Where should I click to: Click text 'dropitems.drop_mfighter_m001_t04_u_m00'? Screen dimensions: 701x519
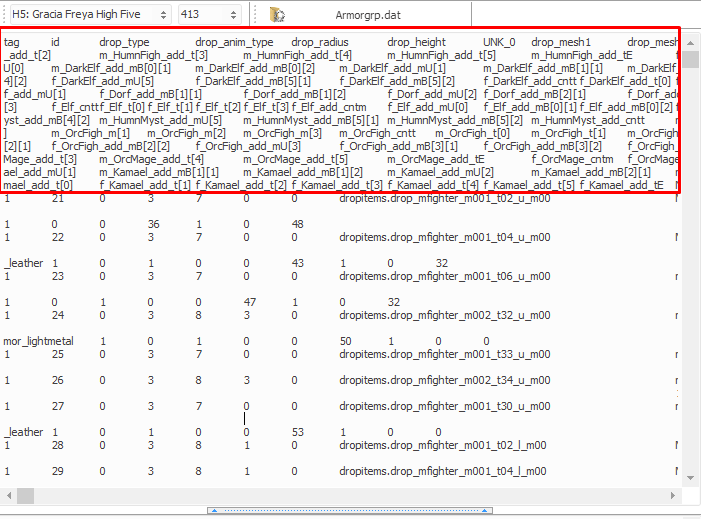click(444, 237)
